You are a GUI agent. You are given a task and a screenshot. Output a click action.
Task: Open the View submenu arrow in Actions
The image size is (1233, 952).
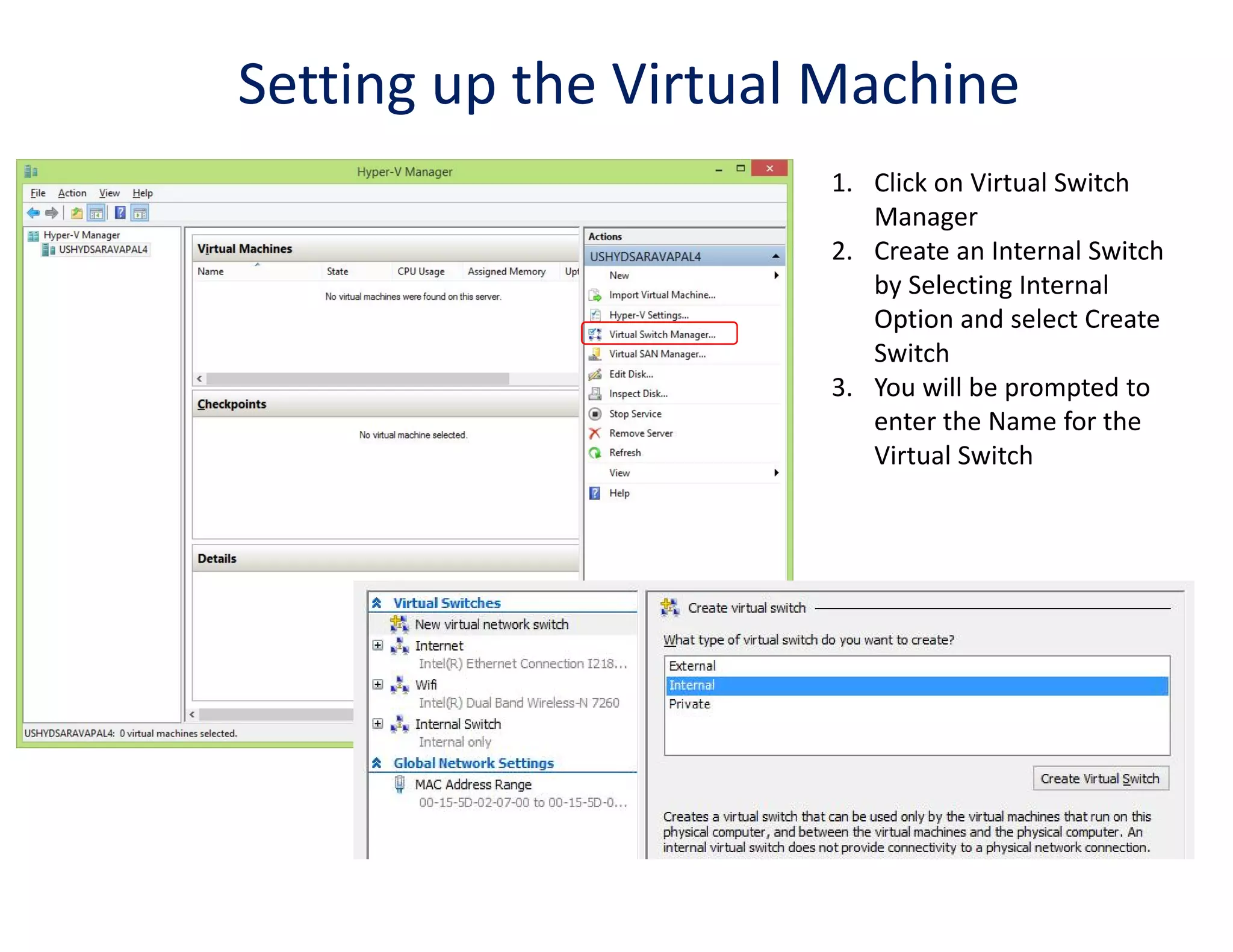[777, 472]
